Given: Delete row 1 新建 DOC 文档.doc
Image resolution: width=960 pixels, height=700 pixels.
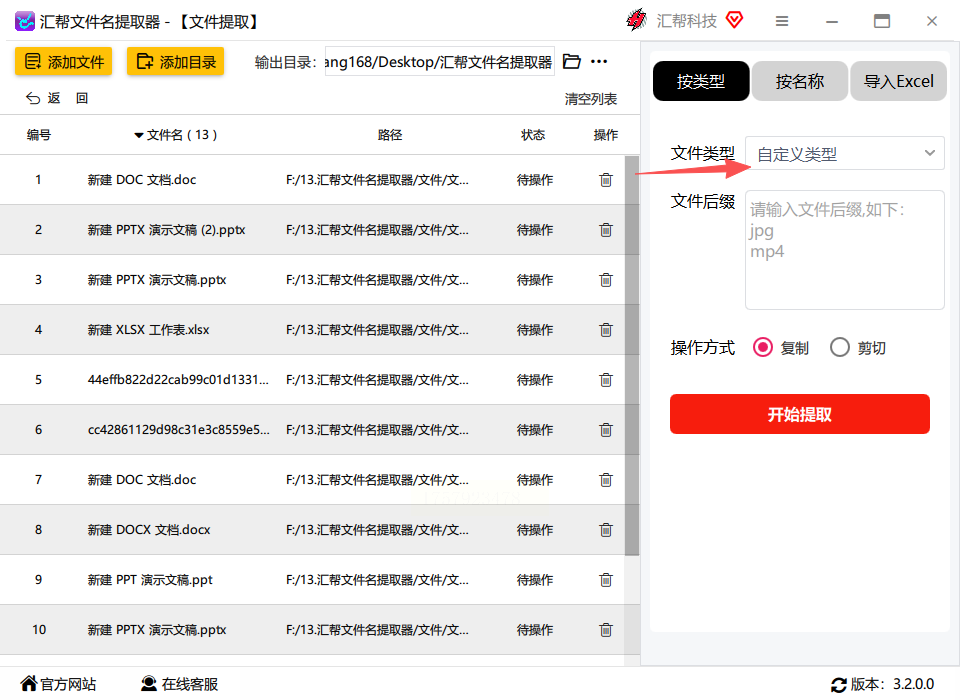Looking at the screenshot, I should click(606, 179).
